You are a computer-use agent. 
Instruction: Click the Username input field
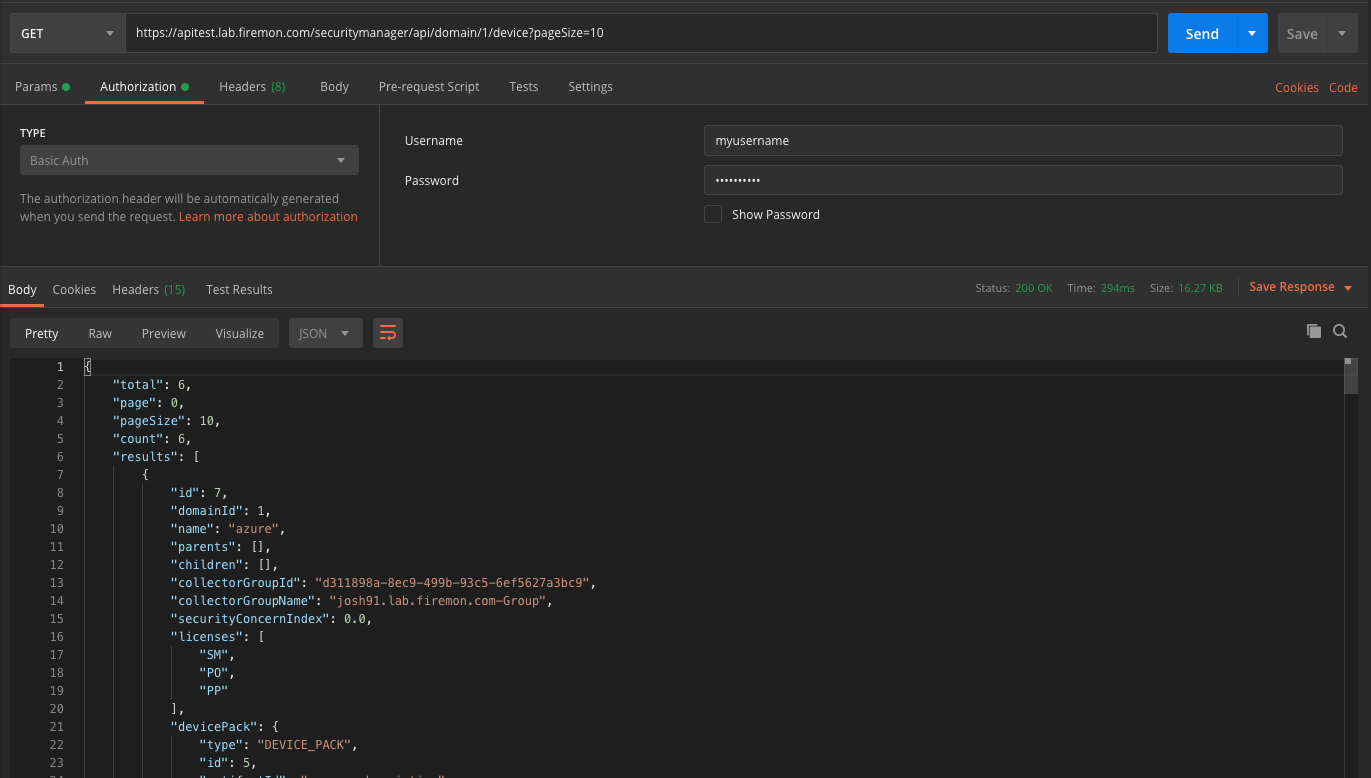point(1022,141)
